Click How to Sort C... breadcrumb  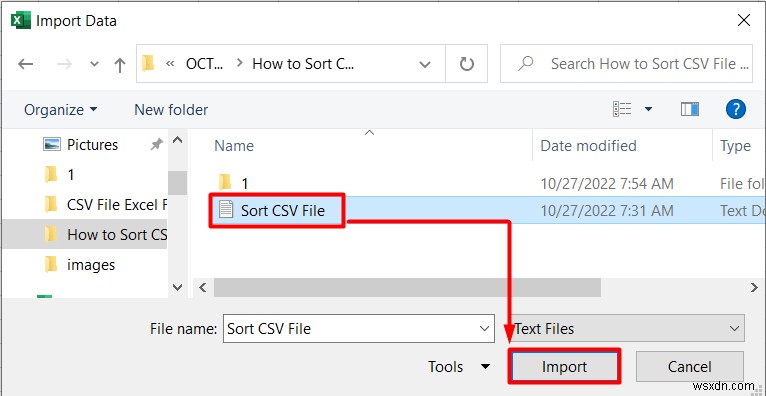tap(303, 63)
